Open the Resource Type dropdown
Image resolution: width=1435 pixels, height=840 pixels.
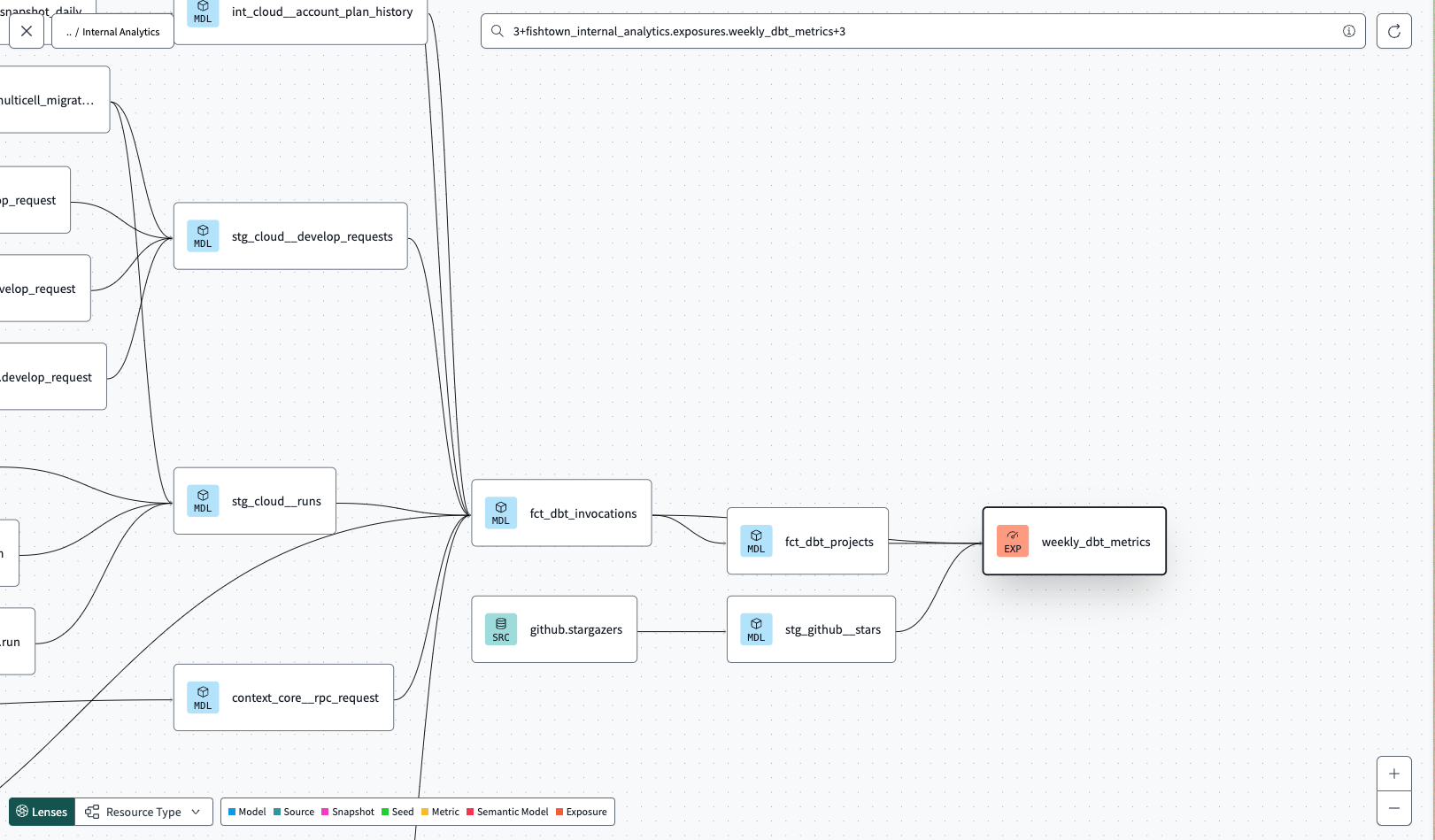point(143,812)
